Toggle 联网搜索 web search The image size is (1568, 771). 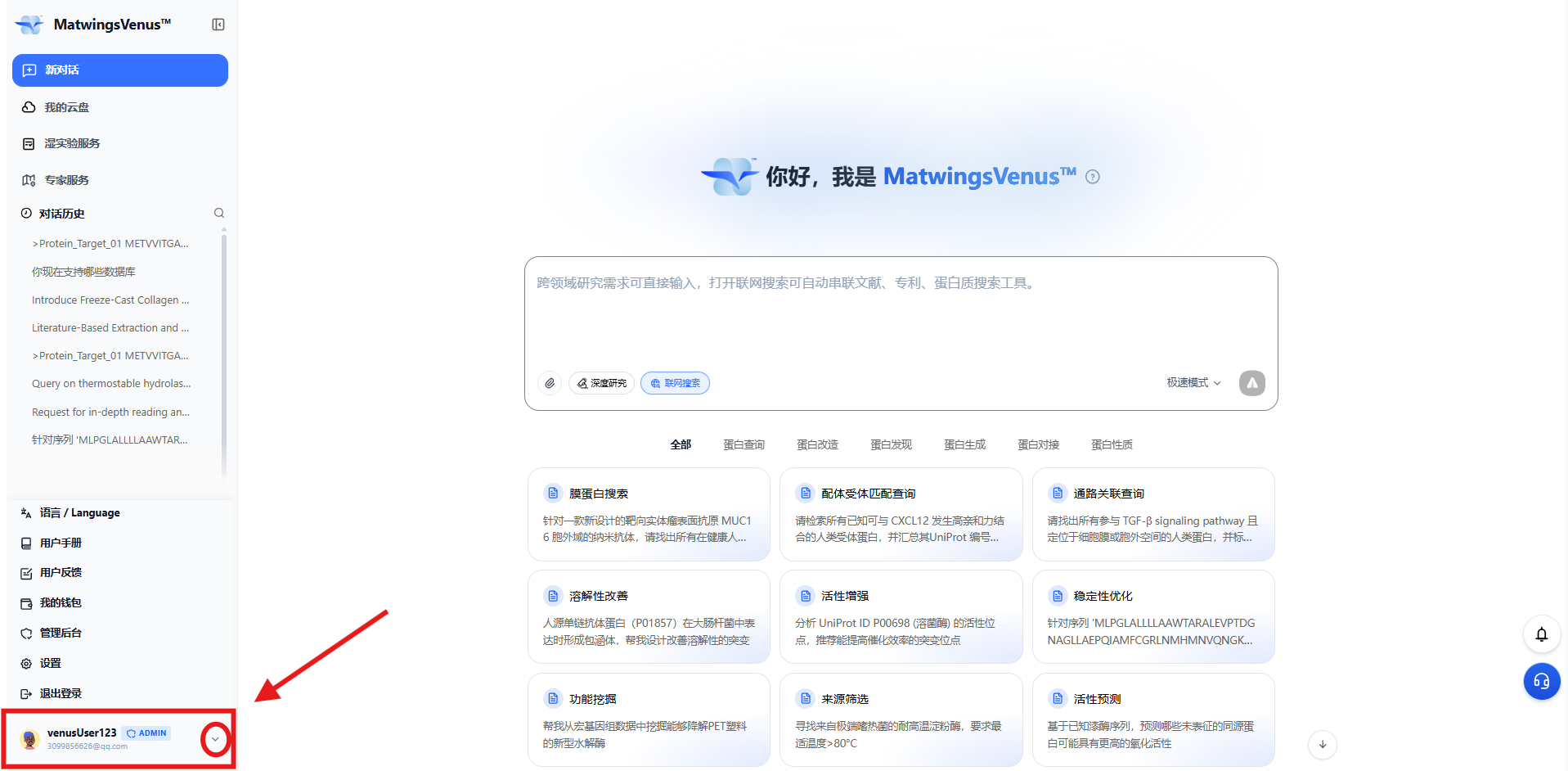pos(675,383)
